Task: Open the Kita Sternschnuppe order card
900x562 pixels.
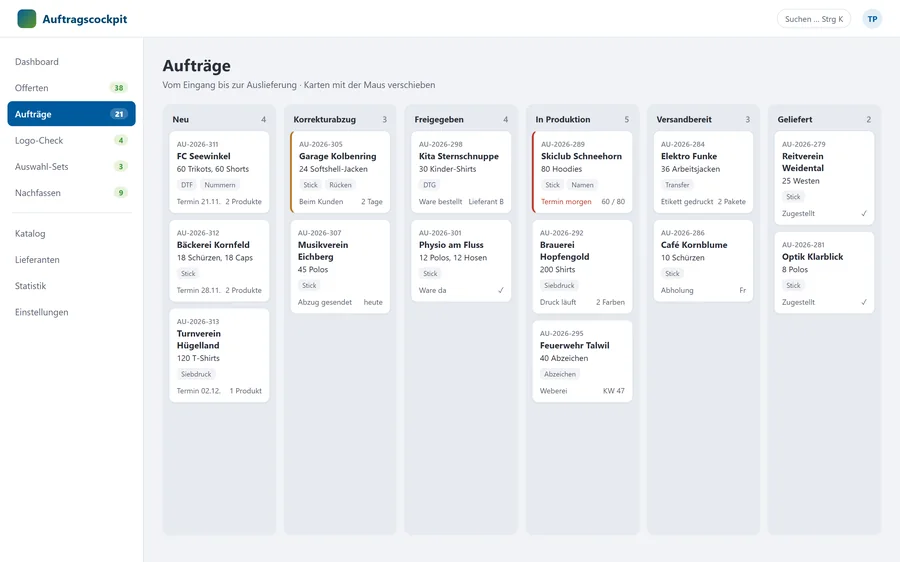Action: 461,172
